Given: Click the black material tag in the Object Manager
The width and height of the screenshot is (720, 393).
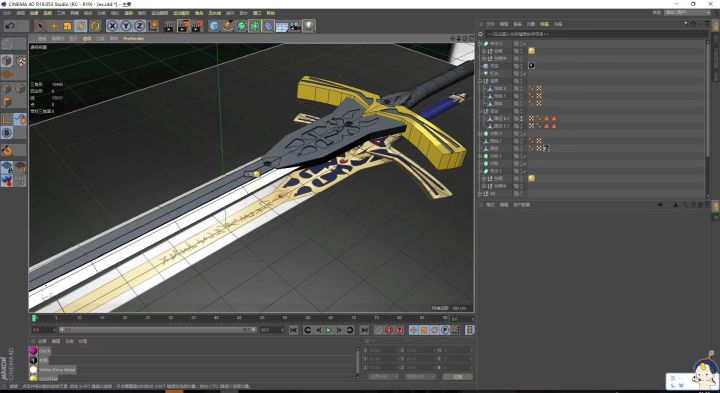Looking at the screenshot, I should (x=531, y=66).
